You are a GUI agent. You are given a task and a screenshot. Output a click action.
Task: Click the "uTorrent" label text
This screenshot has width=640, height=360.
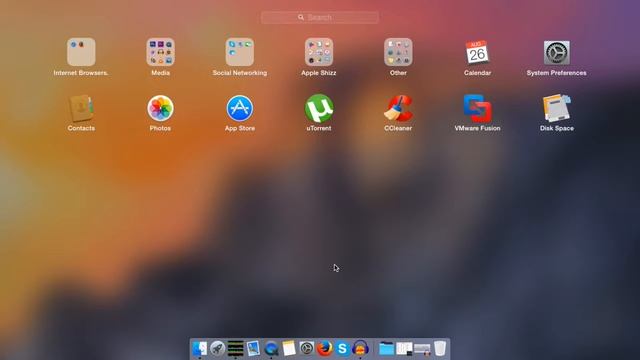pyautogui.click(x=319, y=128)
